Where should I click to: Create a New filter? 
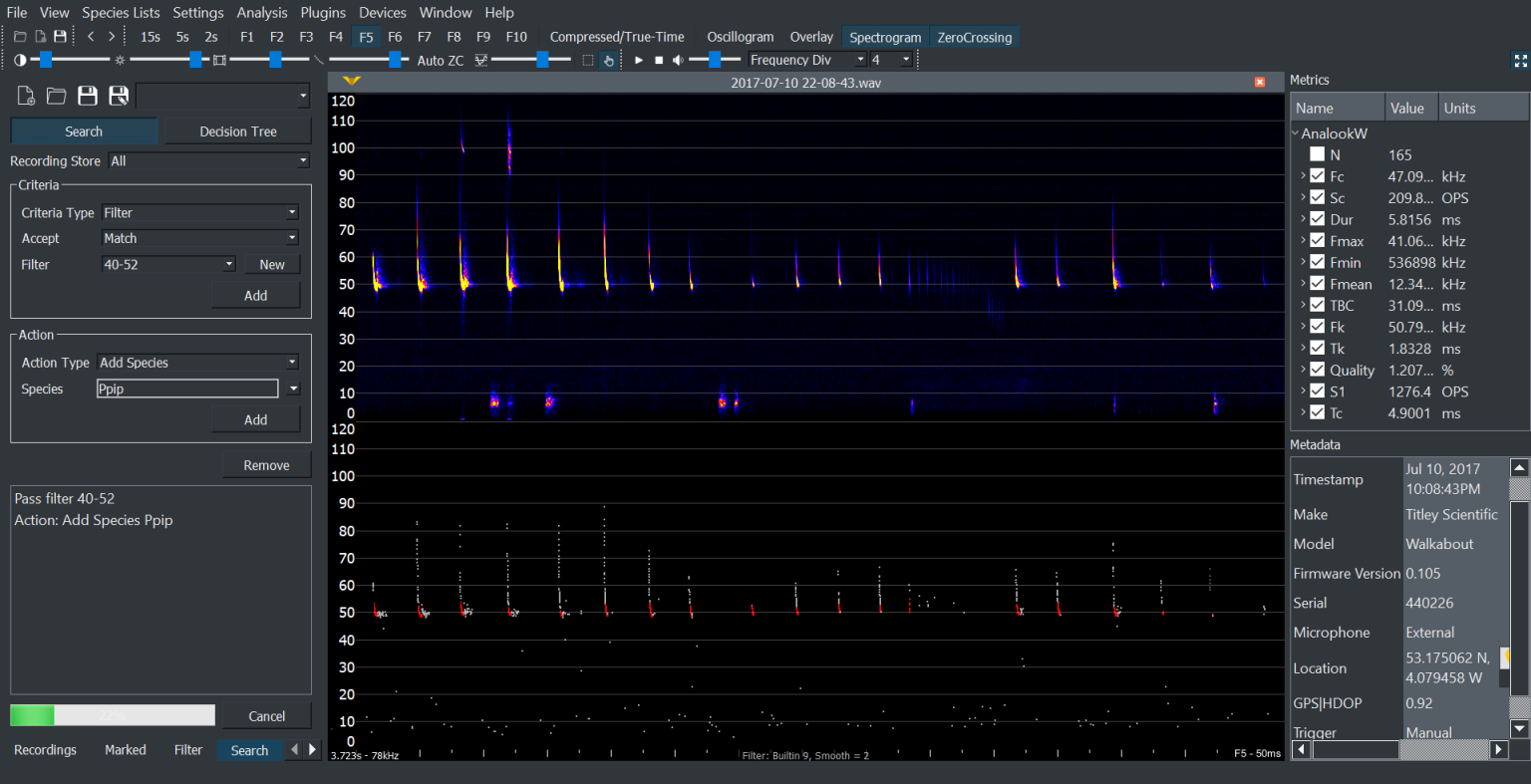coord(272,263)
